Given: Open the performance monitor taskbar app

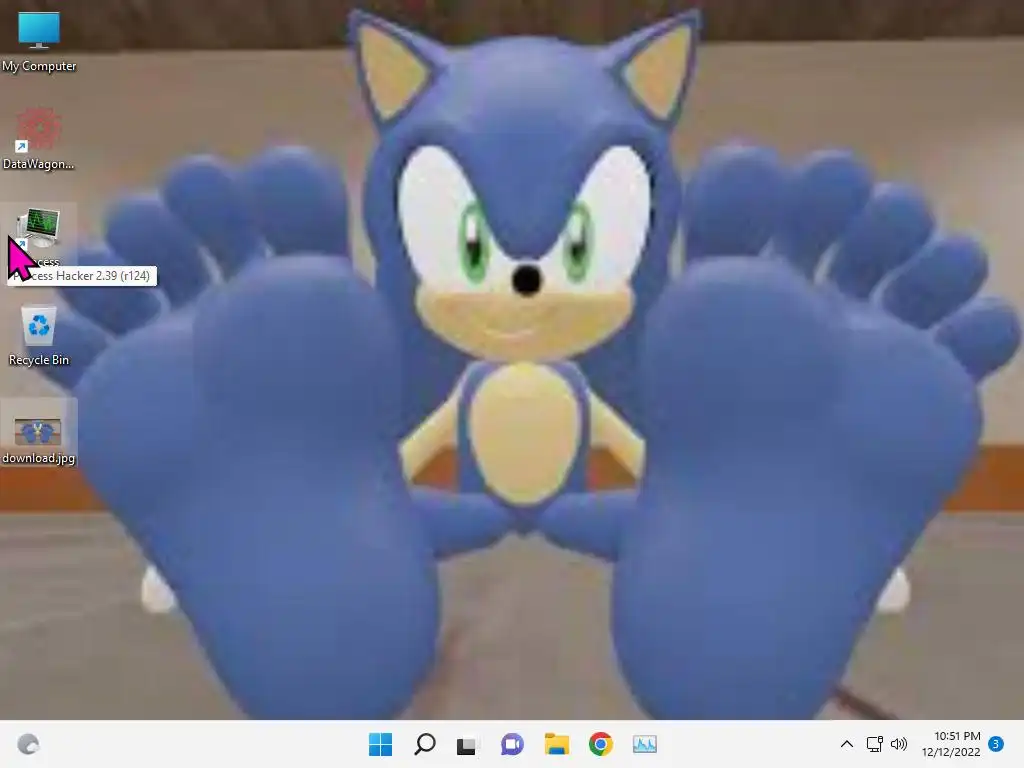Looking at the screenshot, I should click(x=645, y=744).
